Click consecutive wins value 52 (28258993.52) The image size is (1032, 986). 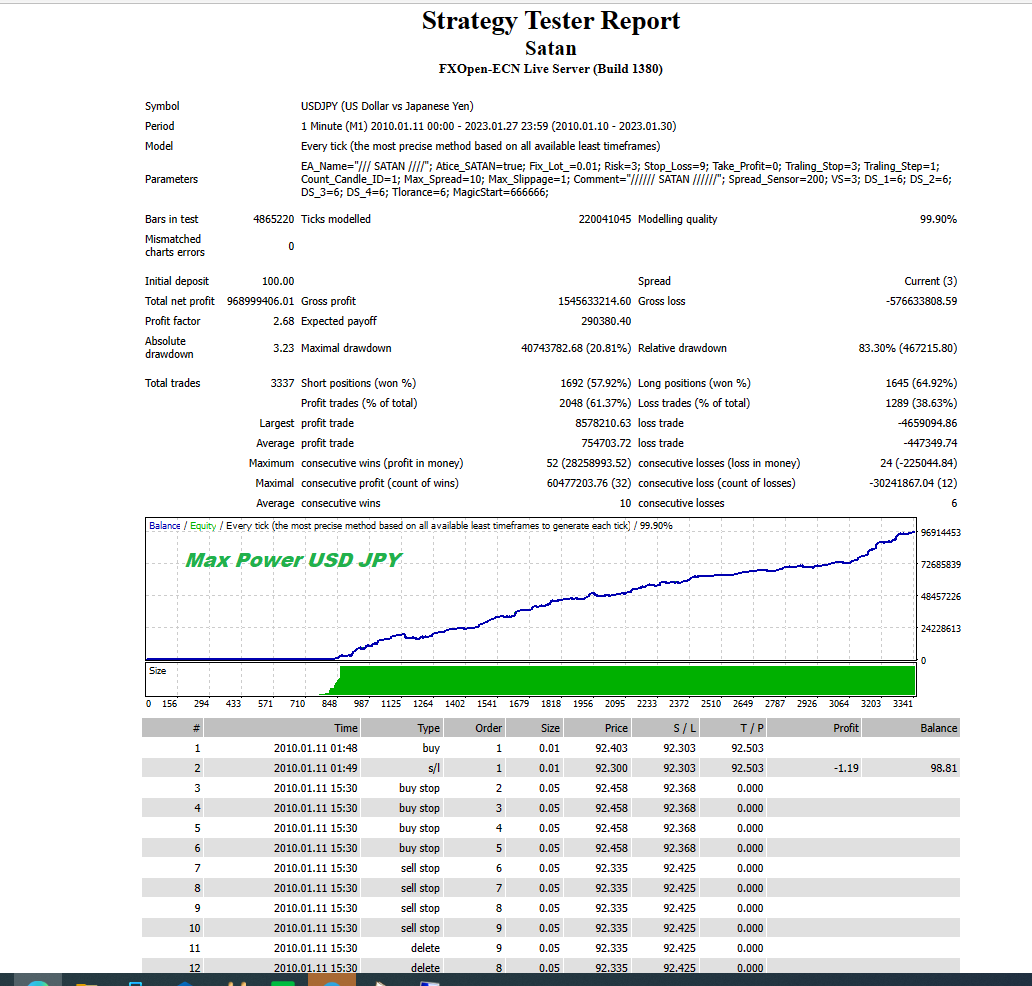click(x=588, y=463)
